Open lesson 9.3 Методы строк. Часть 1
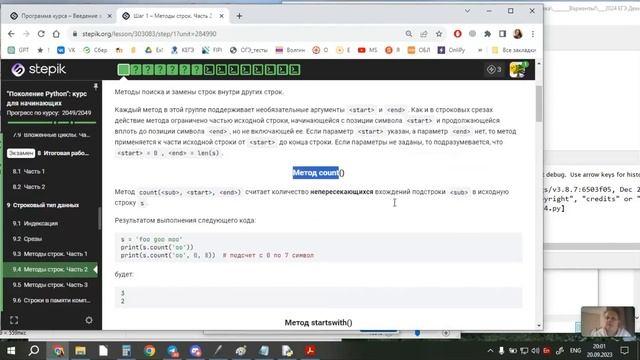640x360 pixels. pyautogui.click(x=50, y=254)
